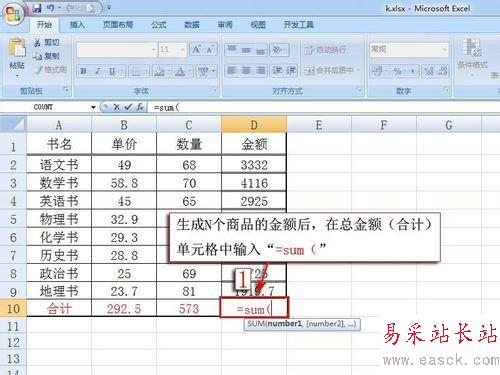Launch the Font (字体) dialog
Screen dimensions: 500x375
point(215,90)
